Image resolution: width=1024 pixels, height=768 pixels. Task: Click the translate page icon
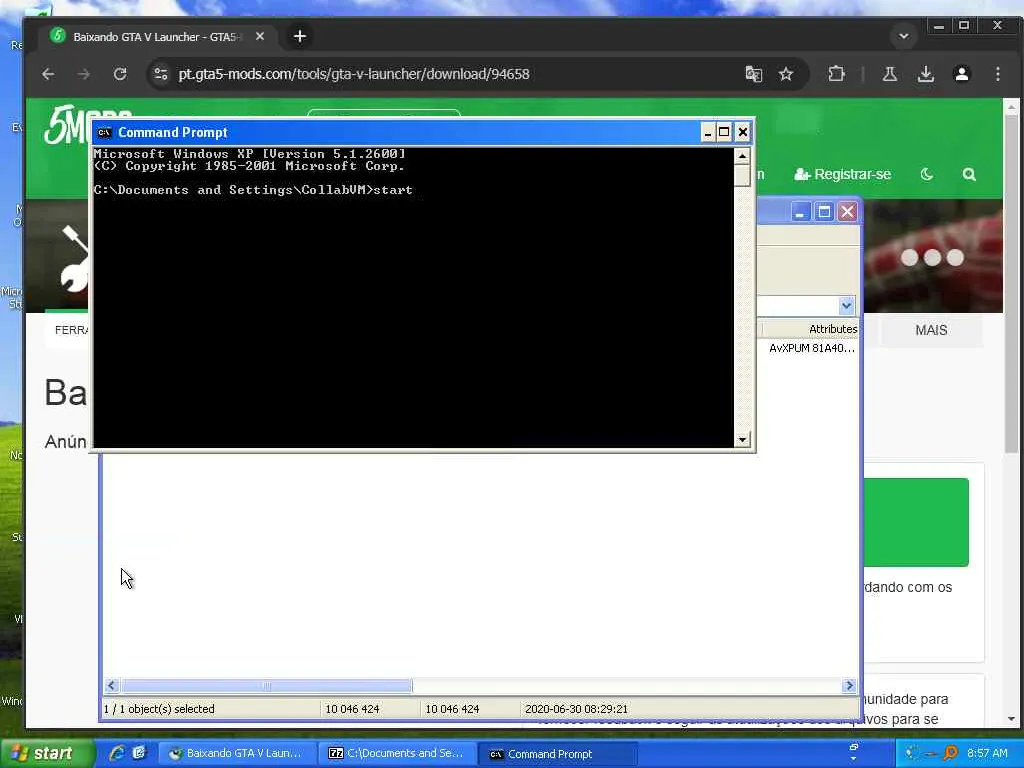[x=754, y=74]
